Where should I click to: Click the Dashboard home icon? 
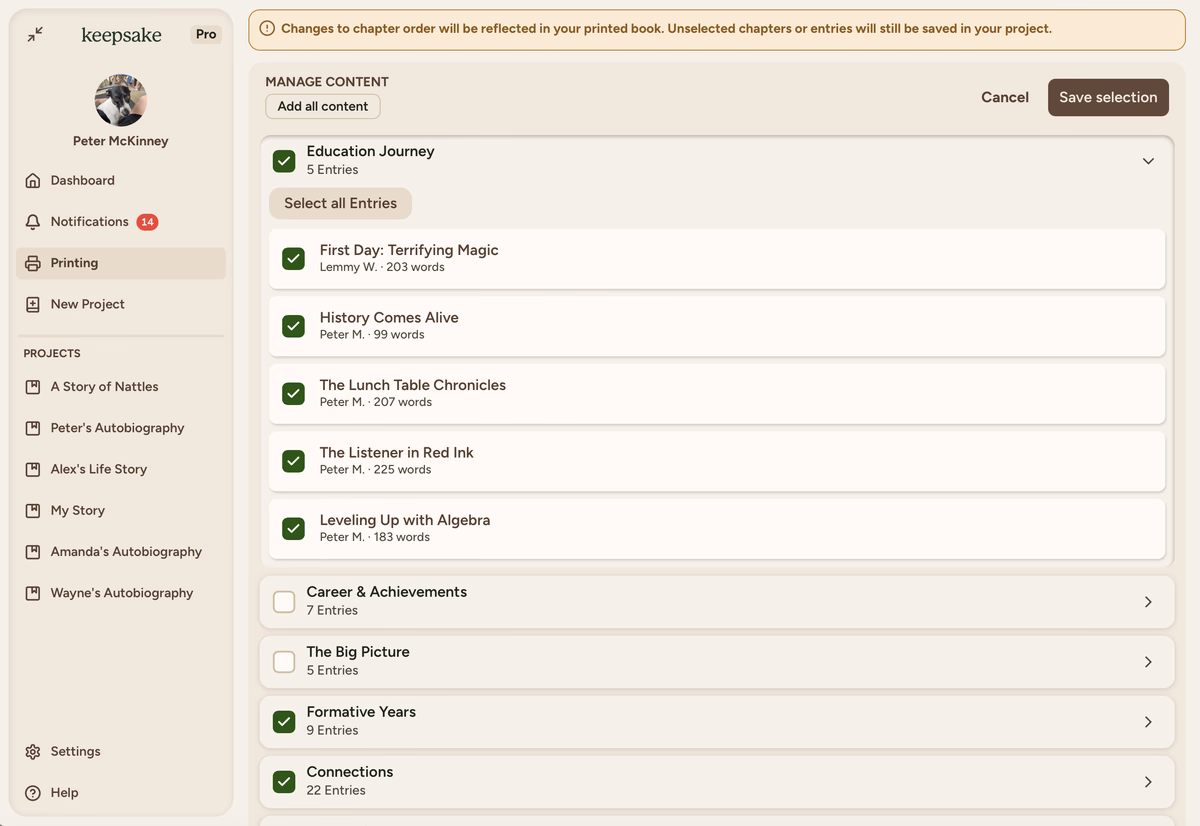coord(33,181)
